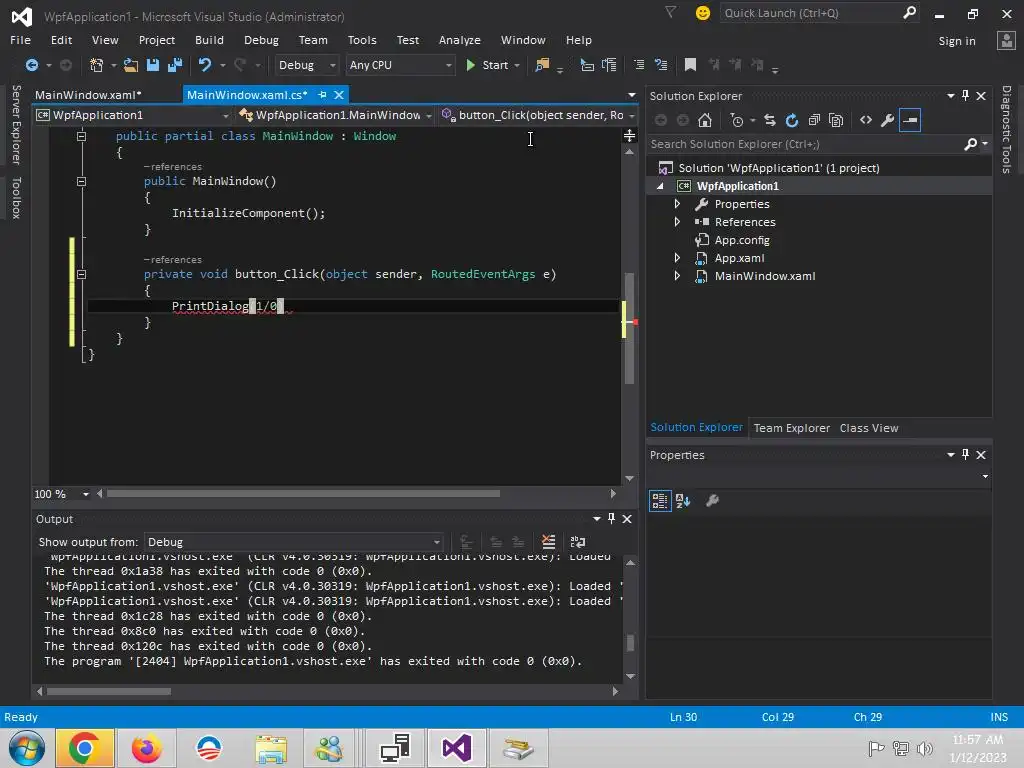The image size is (1024, 768).
Task: Click Sync with Active Document icon
Action: [770, 120]
